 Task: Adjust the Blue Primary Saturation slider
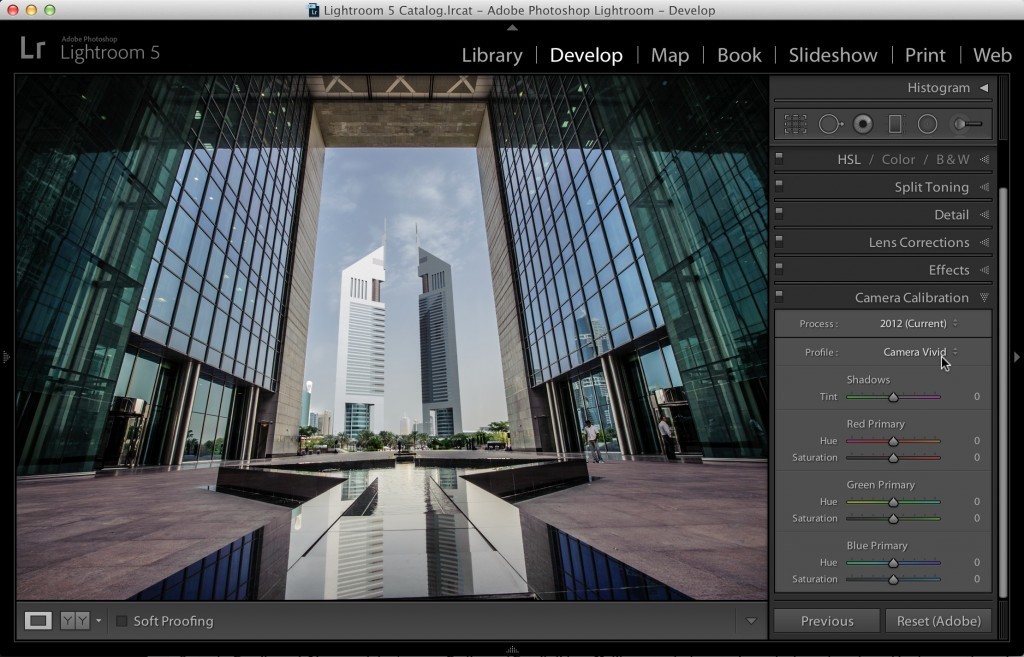(x=893, y=579)
